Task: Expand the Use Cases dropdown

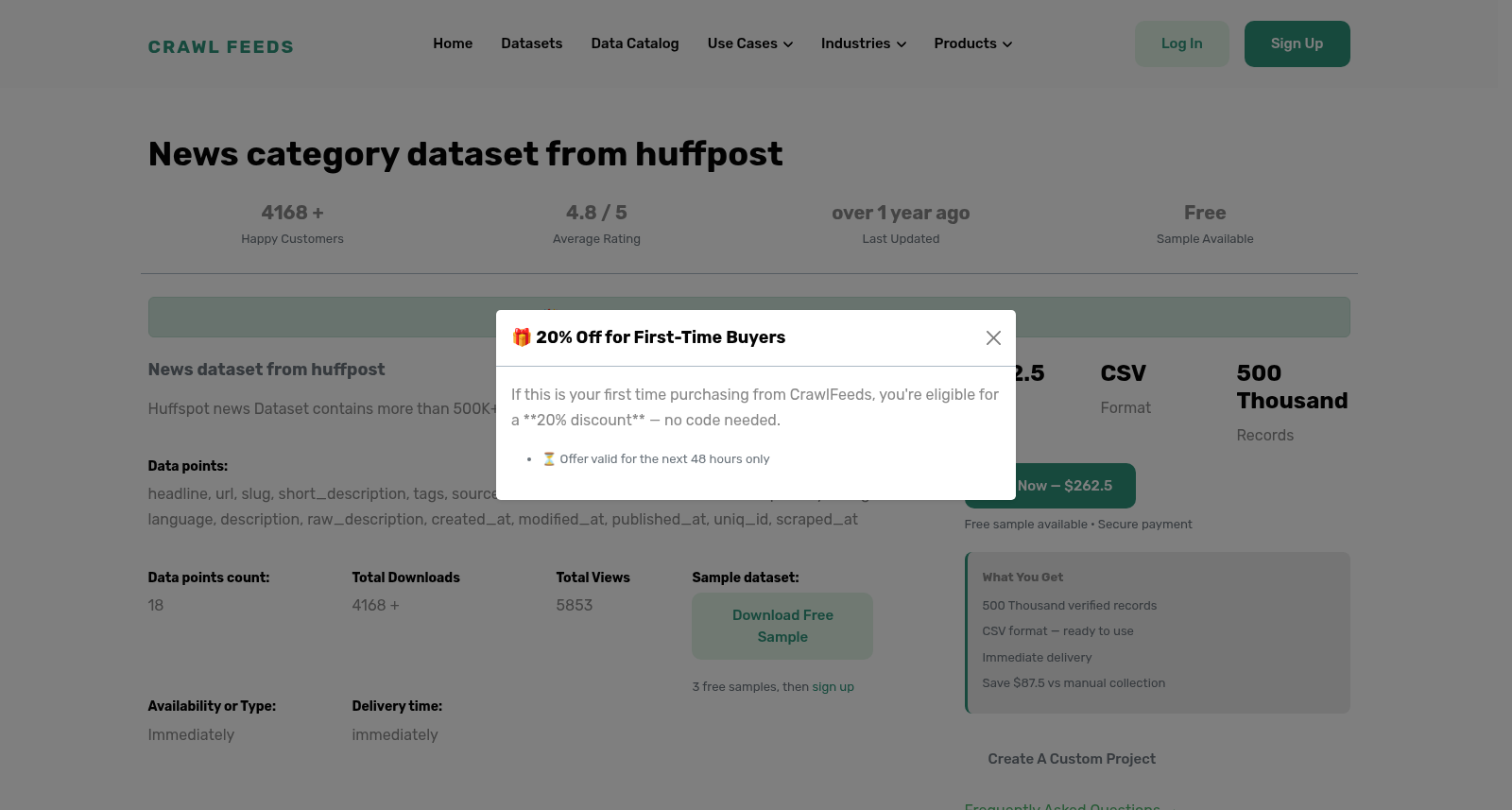Action: tap(750, 43)
